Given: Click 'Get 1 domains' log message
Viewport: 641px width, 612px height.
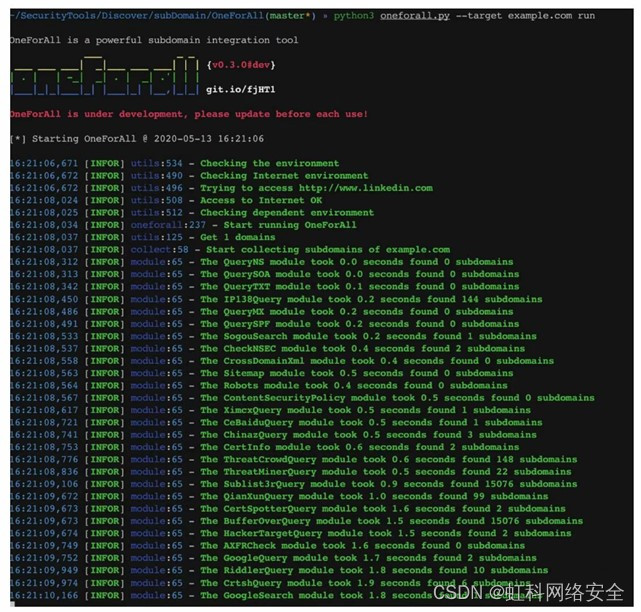Looking at the screenshot, I should [238, 237].
